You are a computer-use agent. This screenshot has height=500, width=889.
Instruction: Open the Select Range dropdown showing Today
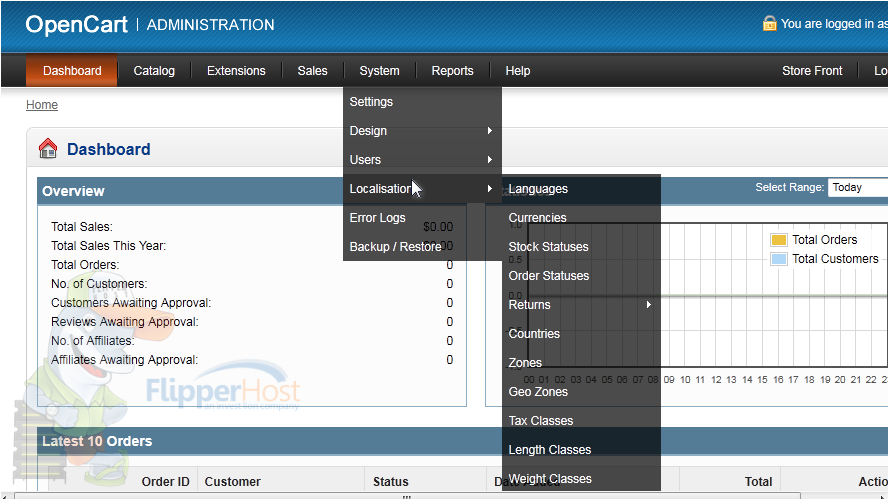[x=858, y=188]
